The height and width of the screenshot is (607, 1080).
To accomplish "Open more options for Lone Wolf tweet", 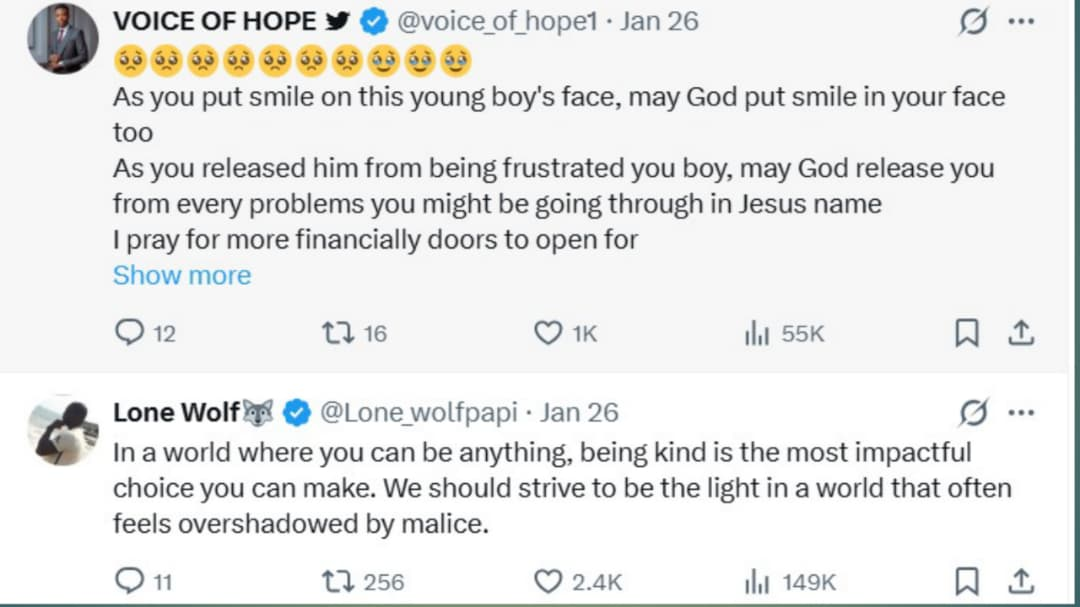I will pyautogui.click(x=1021, y=412).
